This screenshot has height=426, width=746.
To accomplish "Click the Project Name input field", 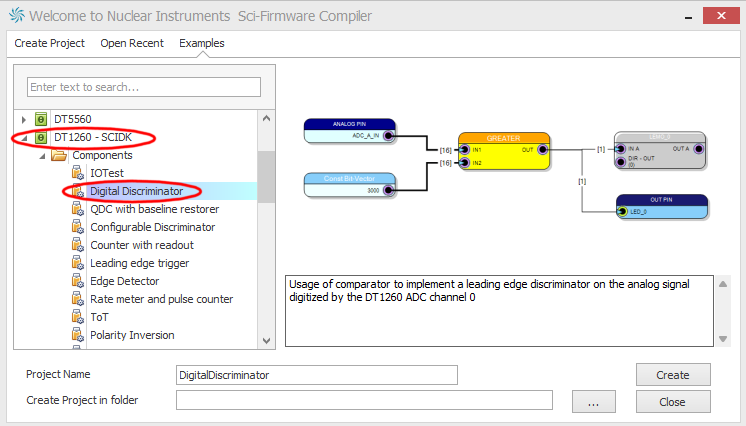I will coord(317,375).
